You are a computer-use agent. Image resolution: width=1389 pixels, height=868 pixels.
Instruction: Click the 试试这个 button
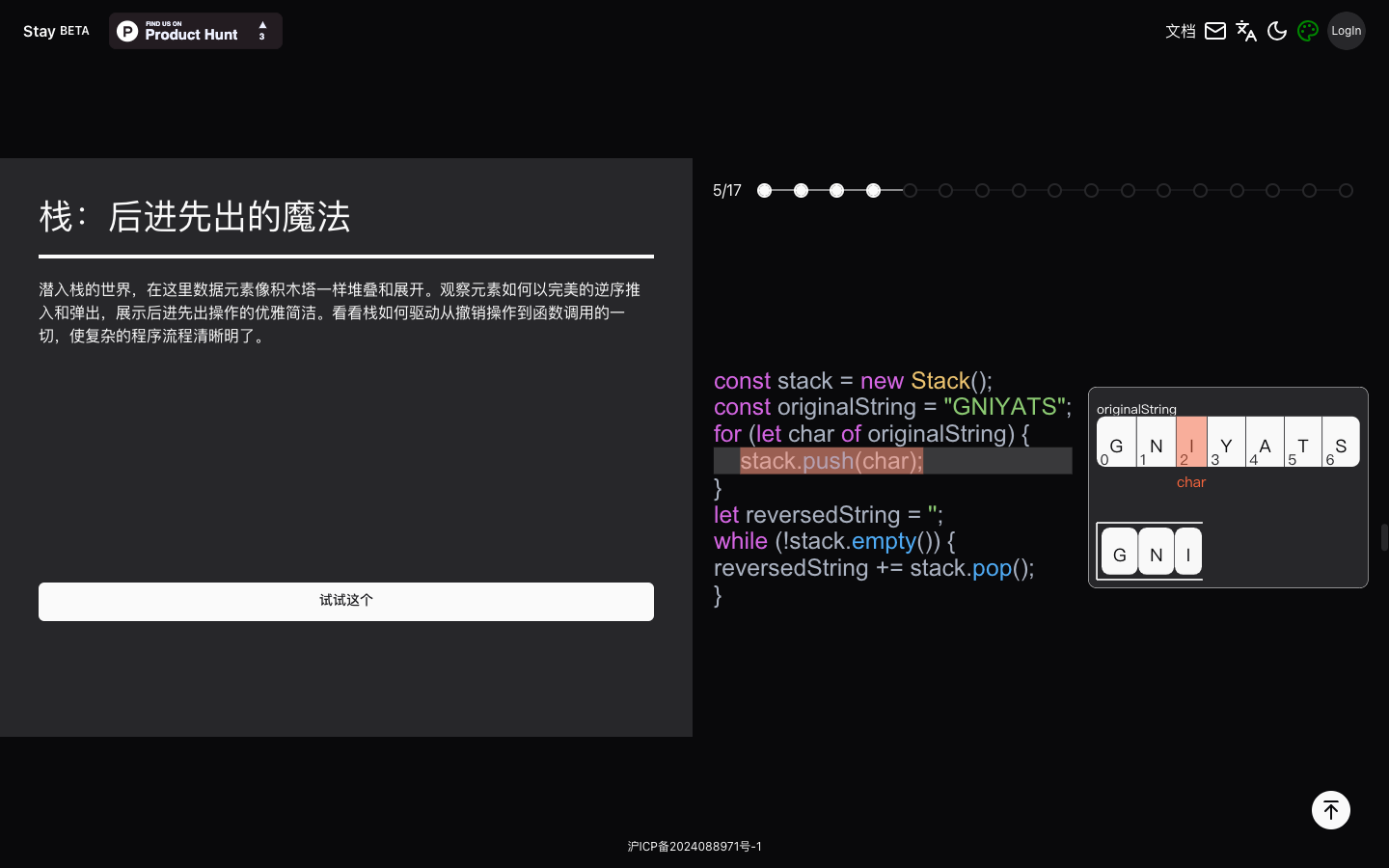coord(346,601)
